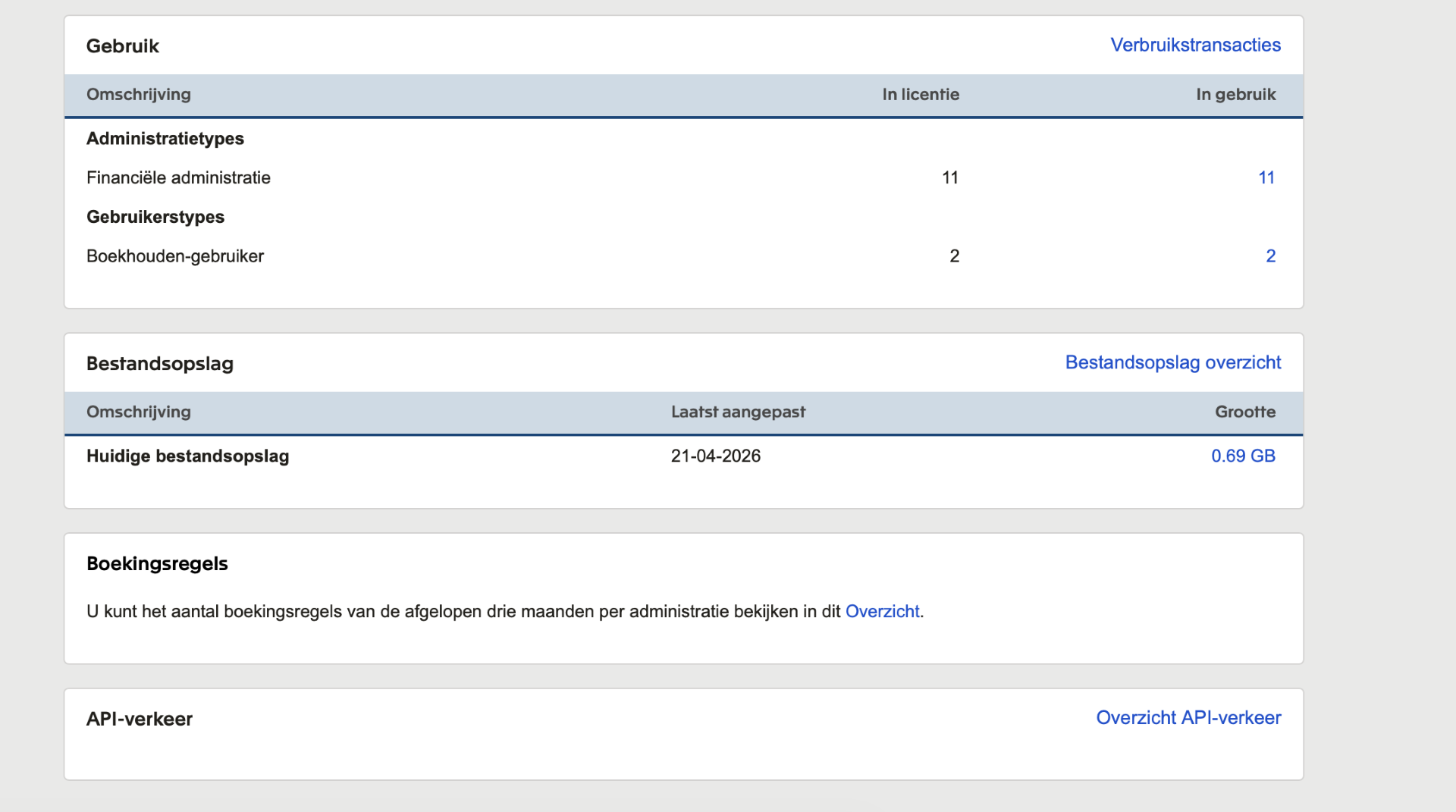Click Omschrijving column header in Gebruik table
Image resolution: width=1456 pixels, height=812 pixels.
click(x=139, y=95)
